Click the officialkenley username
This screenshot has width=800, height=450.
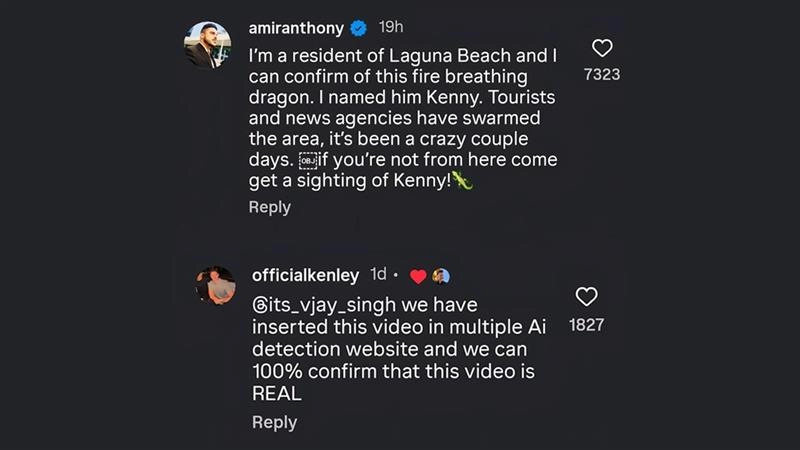pos(304,275)
